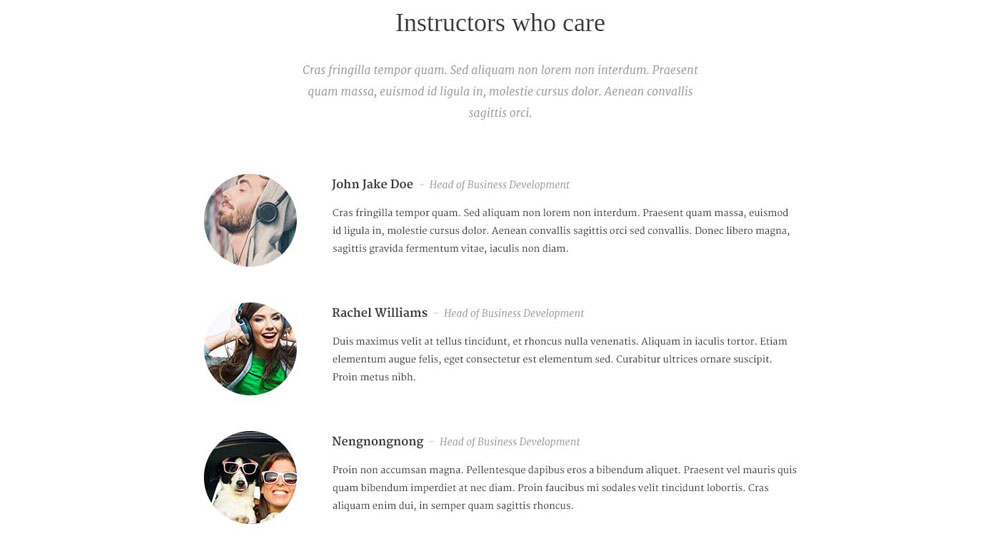
Task: Click the italic intro paragraph under heading
Action: [x=500, y=91]
